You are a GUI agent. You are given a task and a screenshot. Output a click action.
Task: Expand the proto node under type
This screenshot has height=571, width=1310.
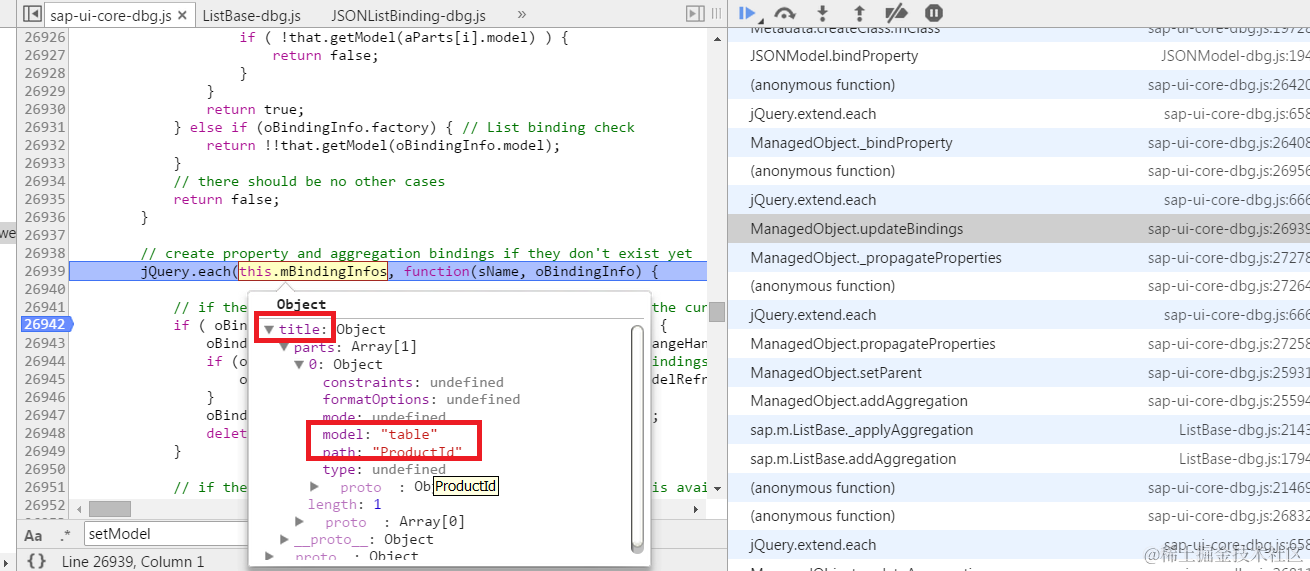tap(314, 487)
